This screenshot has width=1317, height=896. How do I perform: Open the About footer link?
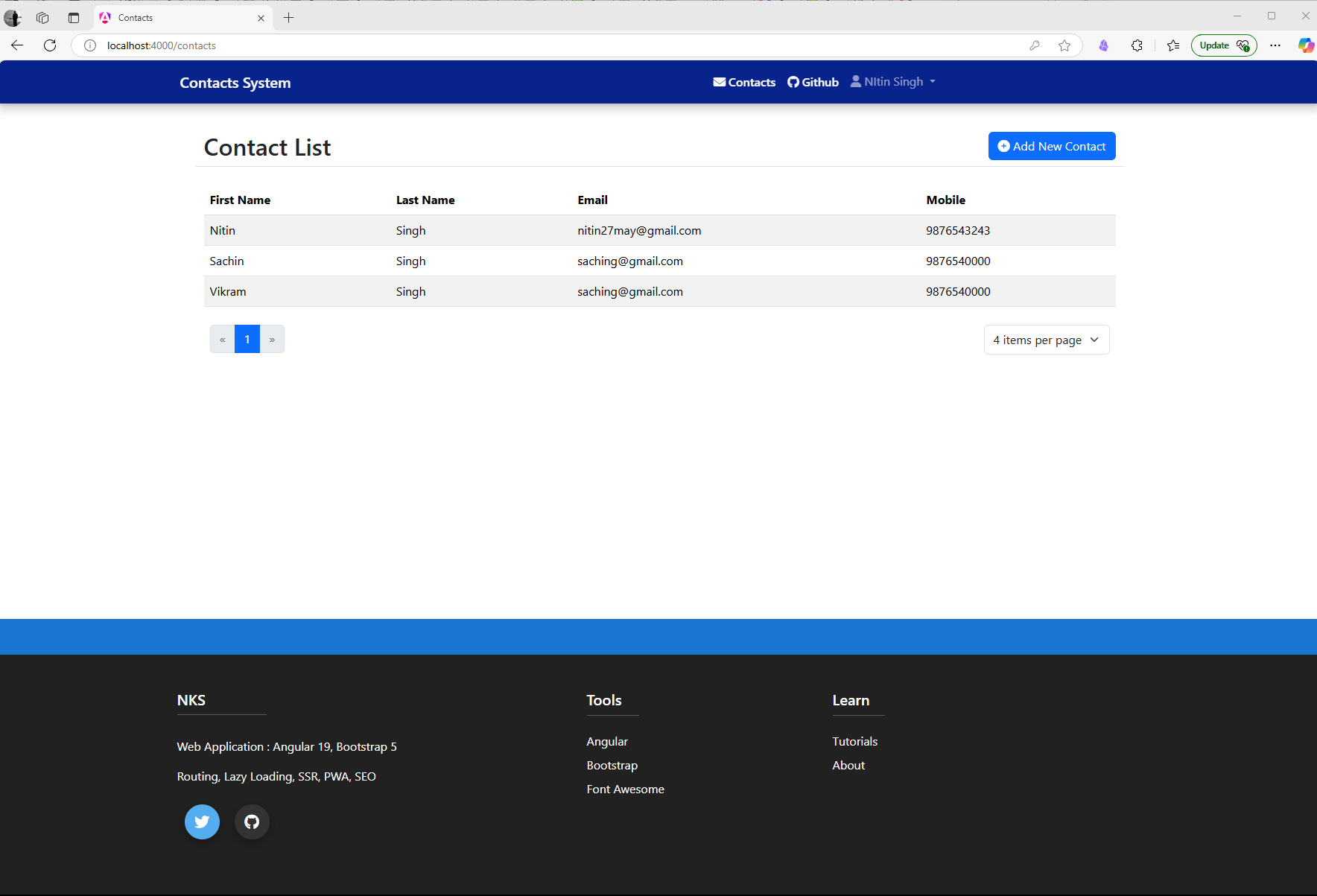click(x=848, y=765)
